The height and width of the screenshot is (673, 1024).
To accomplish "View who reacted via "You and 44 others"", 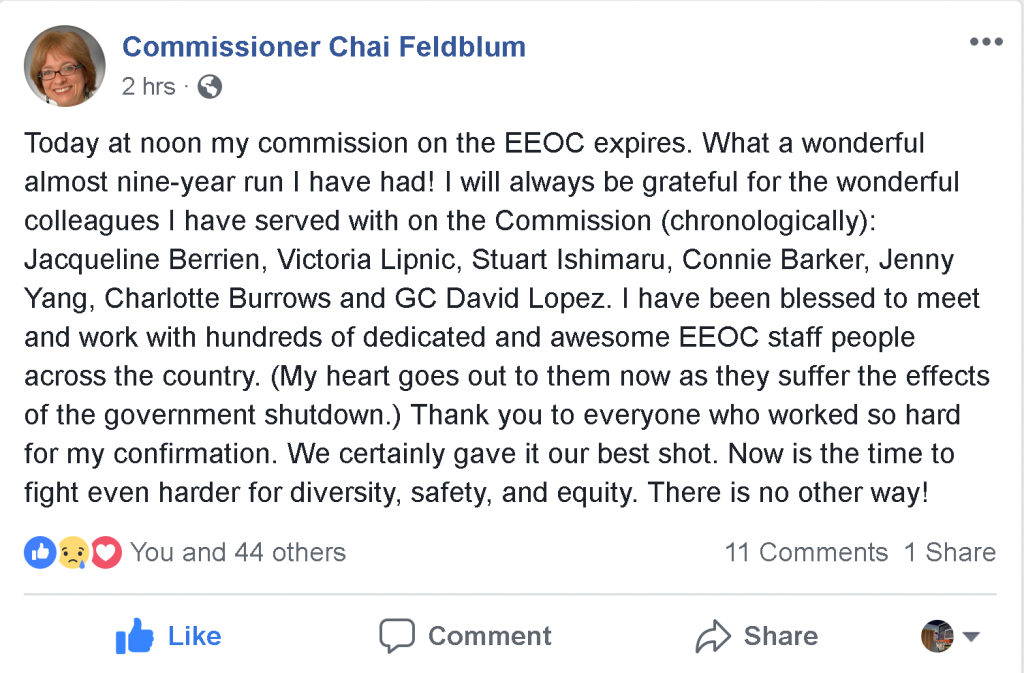I will (238, 552).
